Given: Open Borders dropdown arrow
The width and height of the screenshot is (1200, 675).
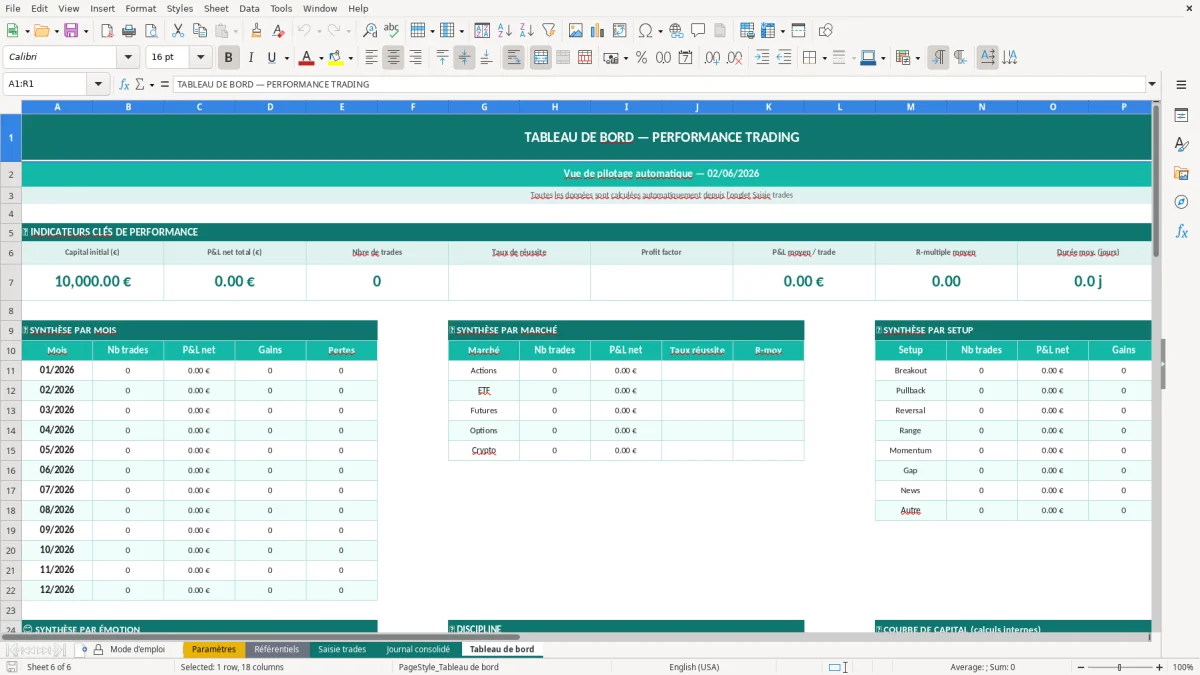Looking at the screenshot, I should pos(824,58).
